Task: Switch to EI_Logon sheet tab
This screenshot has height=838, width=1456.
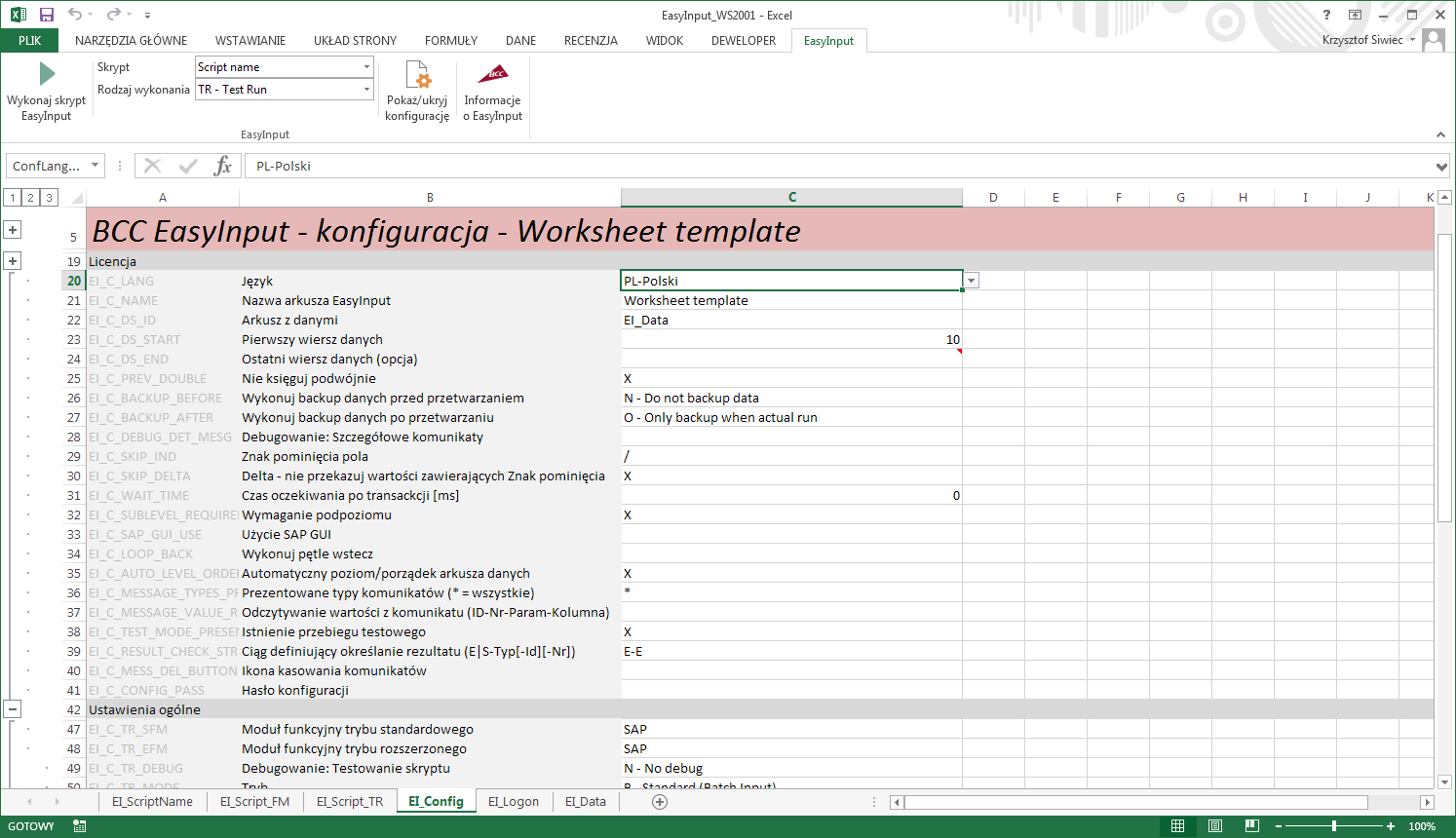Action: [x=514, y=802]
